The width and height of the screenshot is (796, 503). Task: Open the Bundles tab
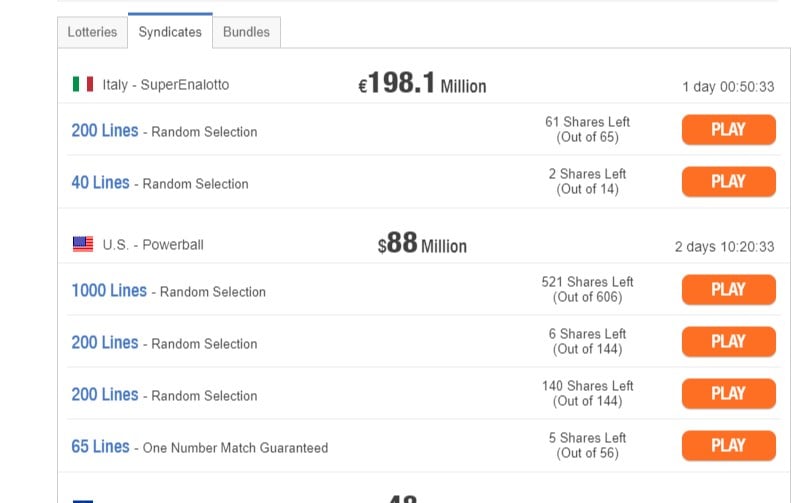246,32
